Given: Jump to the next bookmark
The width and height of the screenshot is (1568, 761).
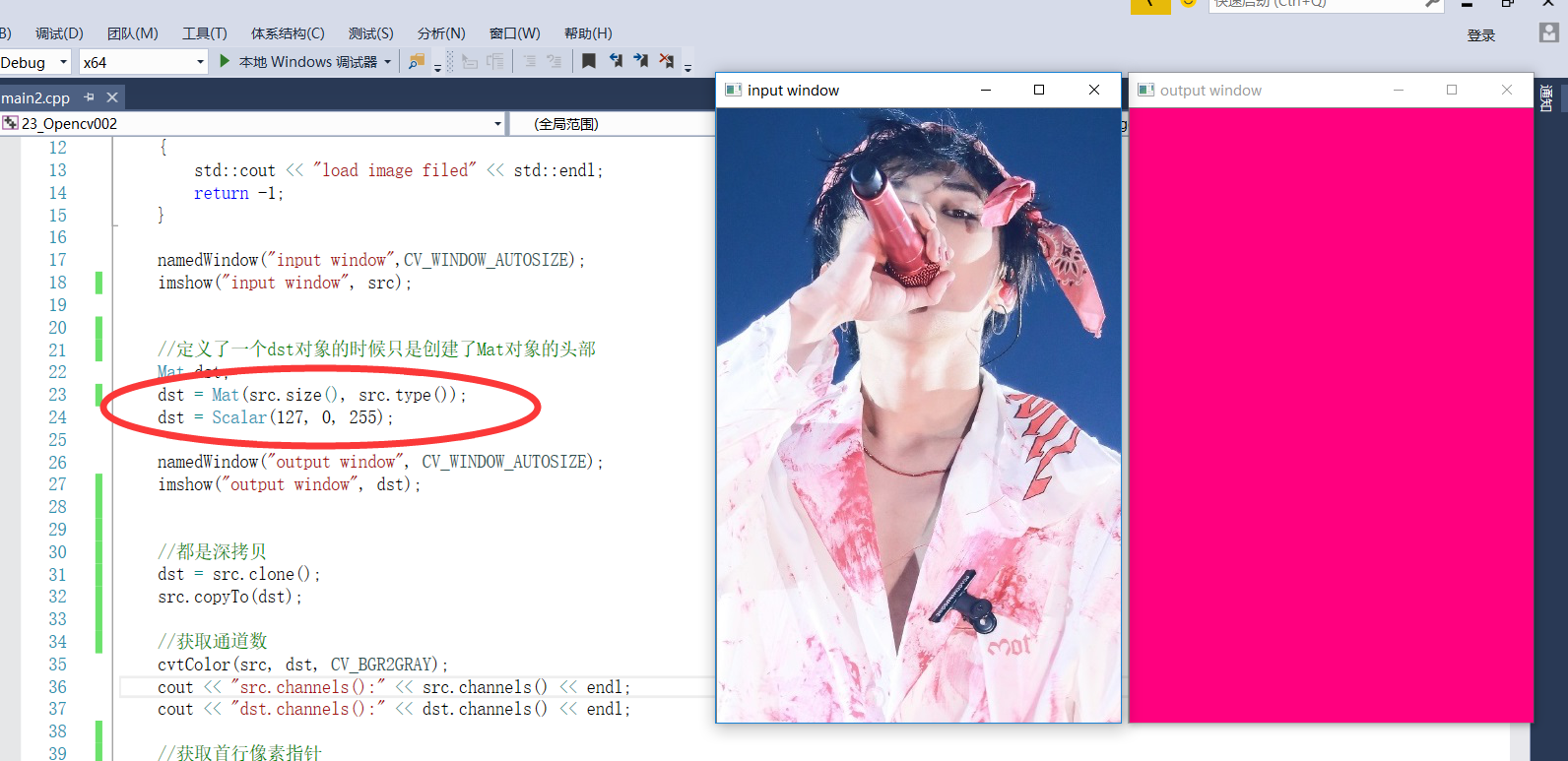Looking at the screenshot, I should point(641,61).
